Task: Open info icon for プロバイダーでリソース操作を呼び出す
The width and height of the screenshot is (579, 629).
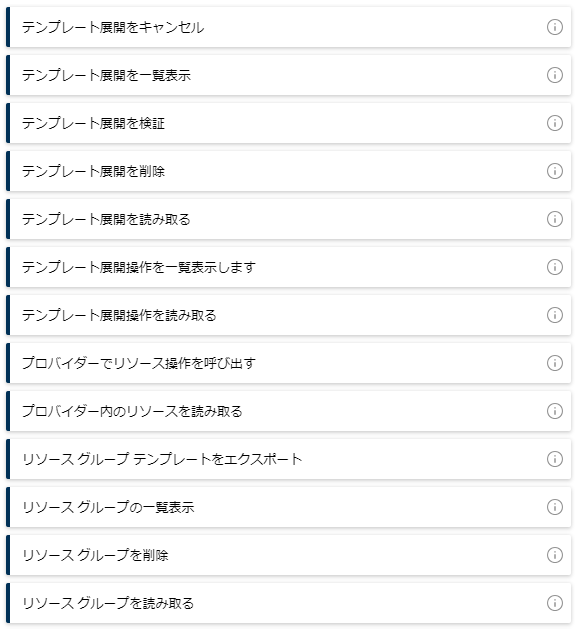Action: (555, 363)
